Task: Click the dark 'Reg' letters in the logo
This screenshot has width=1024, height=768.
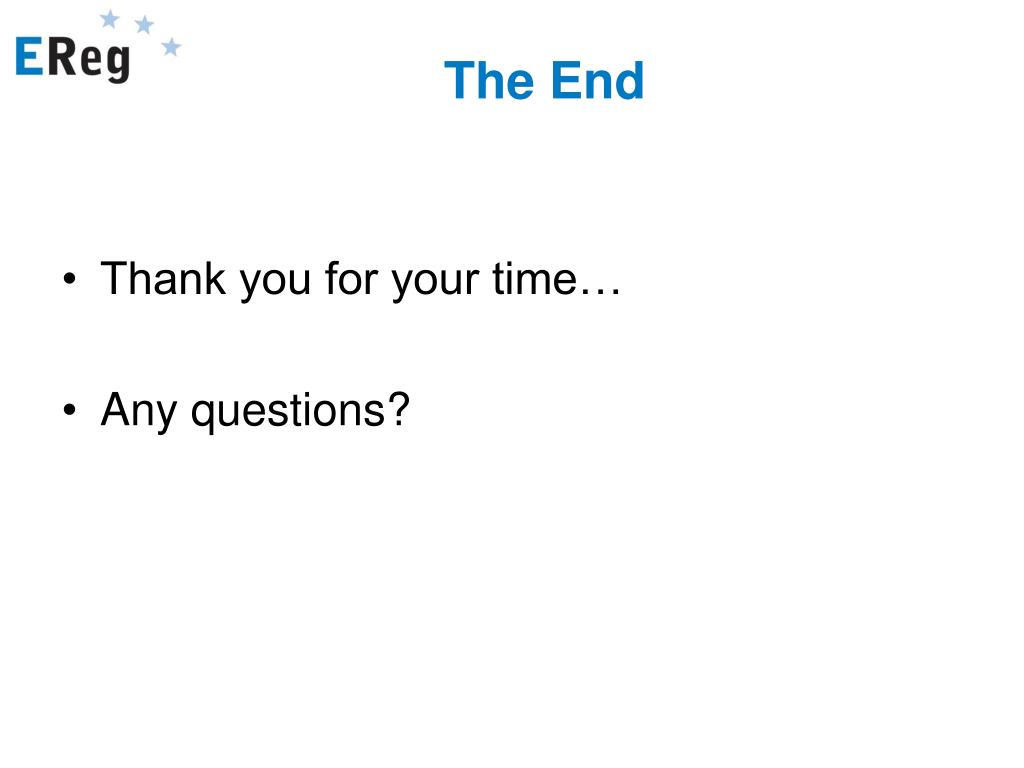Action: [89, 59]
